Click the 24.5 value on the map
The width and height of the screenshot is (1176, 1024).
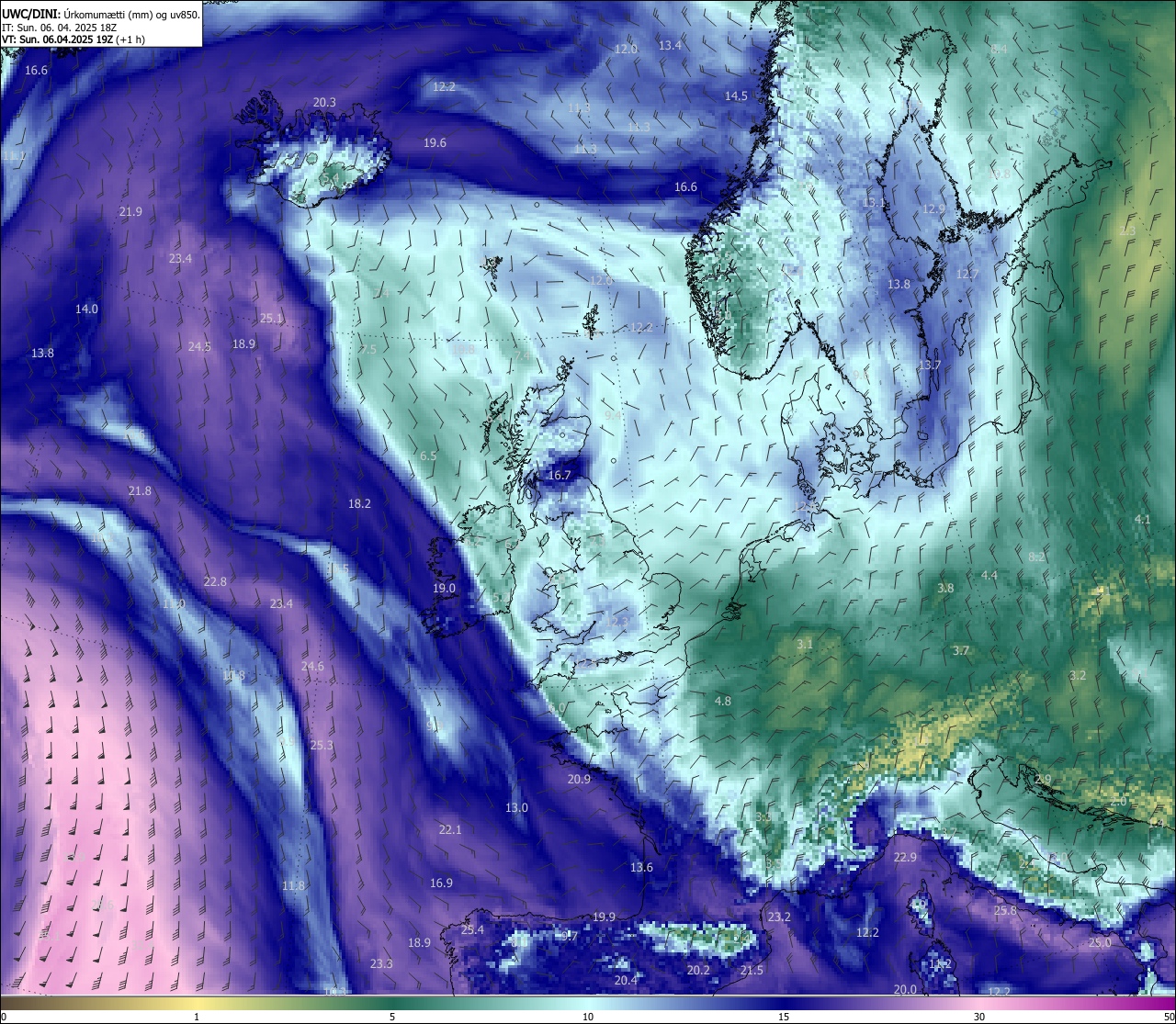[x=199, y=347]
